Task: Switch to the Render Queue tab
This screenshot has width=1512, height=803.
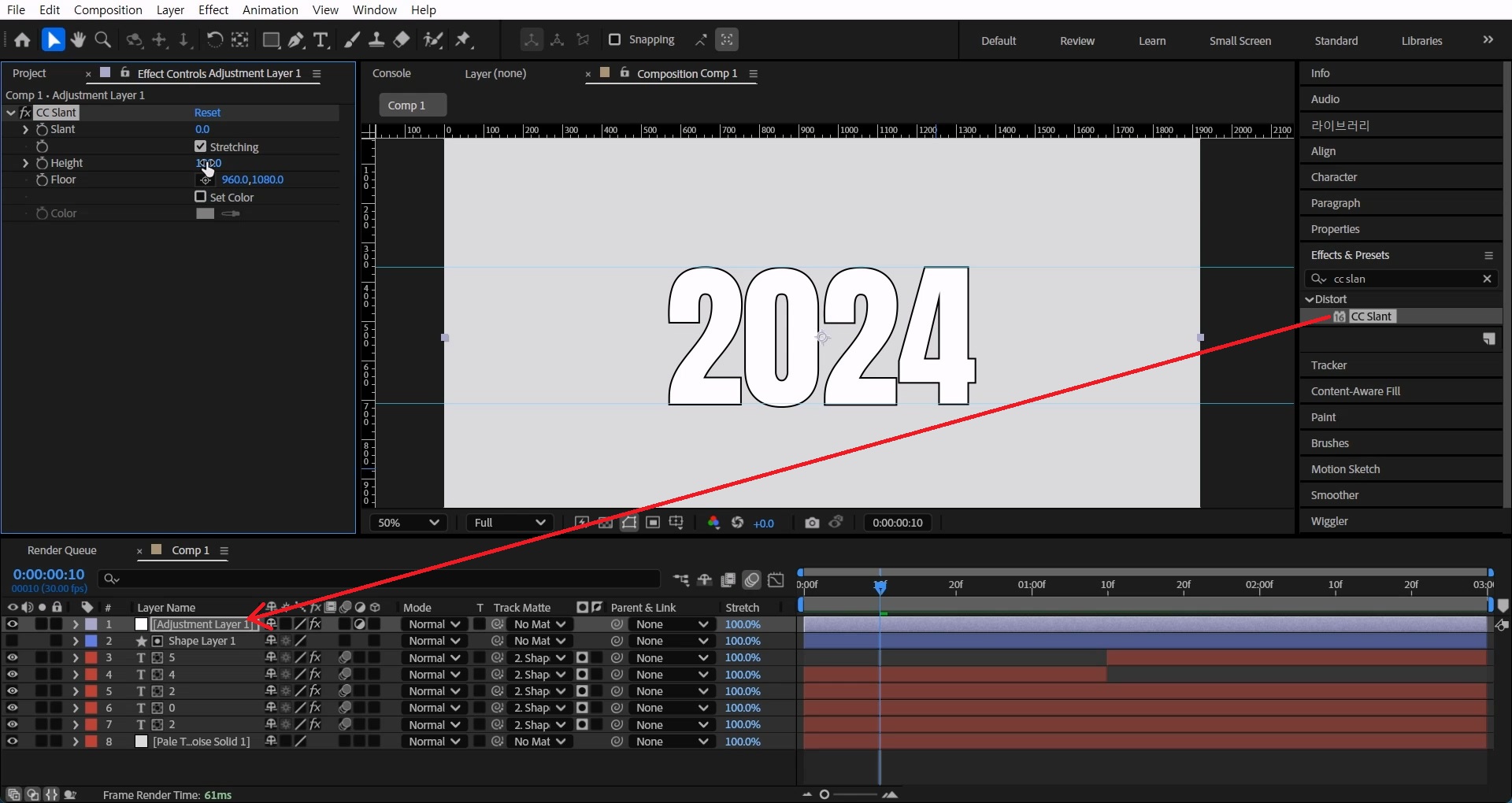Action: pyautogui.click(x=62, y=550)
